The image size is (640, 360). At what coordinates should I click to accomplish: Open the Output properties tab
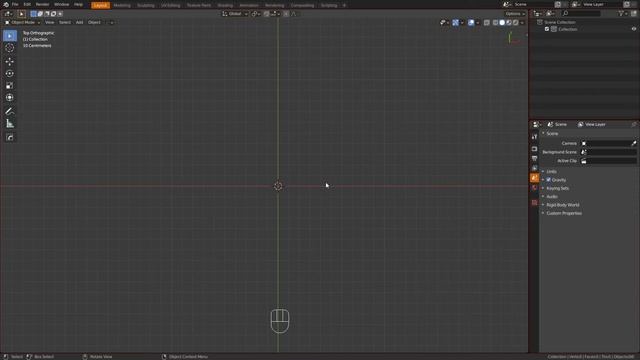[x=534, y=158]
